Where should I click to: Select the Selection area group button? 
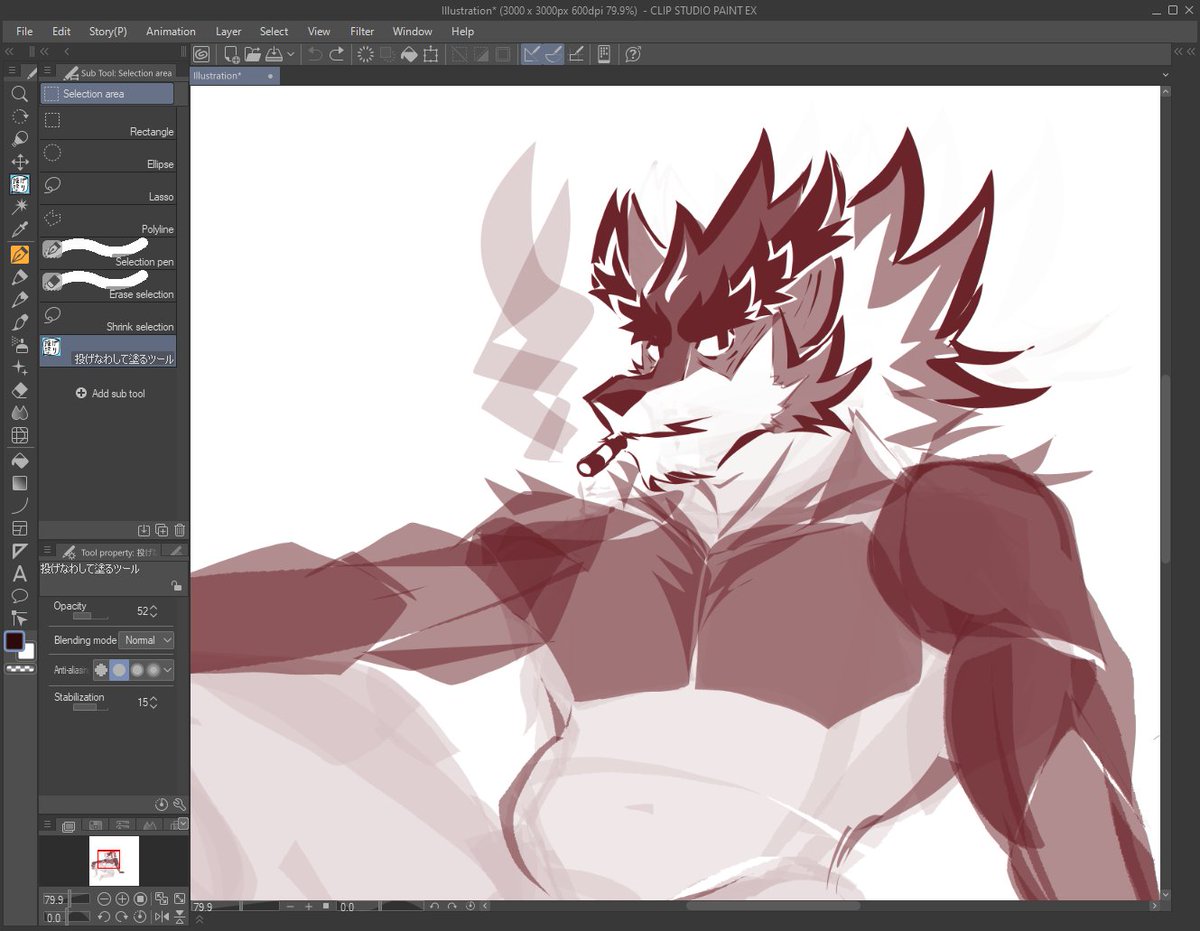point(107,94)
